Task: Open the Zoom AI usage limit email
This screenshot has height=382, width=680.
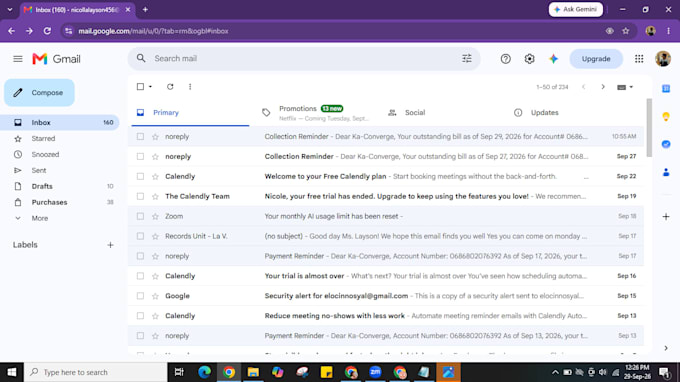Action: [386, 216]
